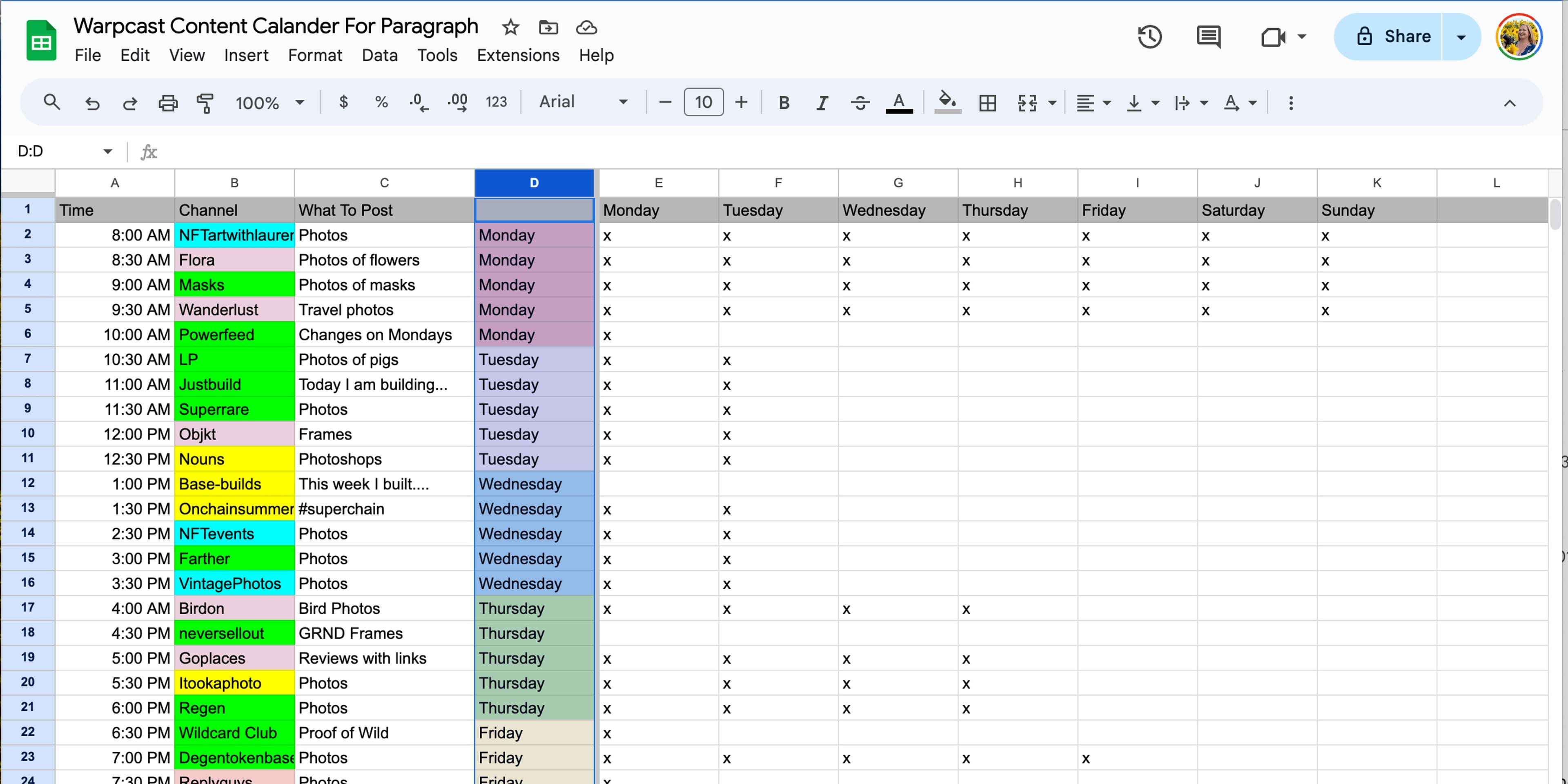The image size is (1568, 784).
Task: Click the move to folder icon
Action: [548, 27]
